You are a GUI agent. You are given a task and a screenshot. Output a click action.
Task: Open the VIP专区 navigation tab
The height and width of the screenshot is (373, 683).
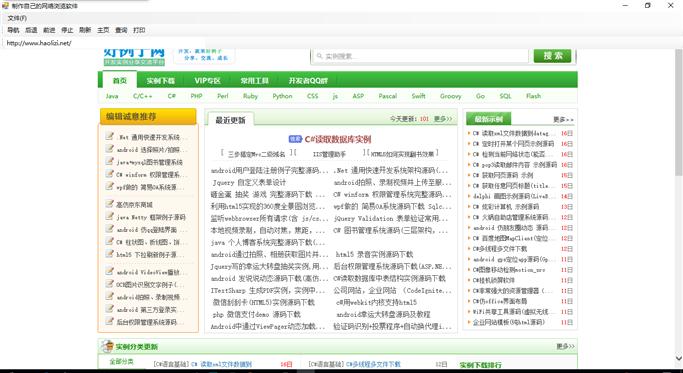[x=207, y=81]
